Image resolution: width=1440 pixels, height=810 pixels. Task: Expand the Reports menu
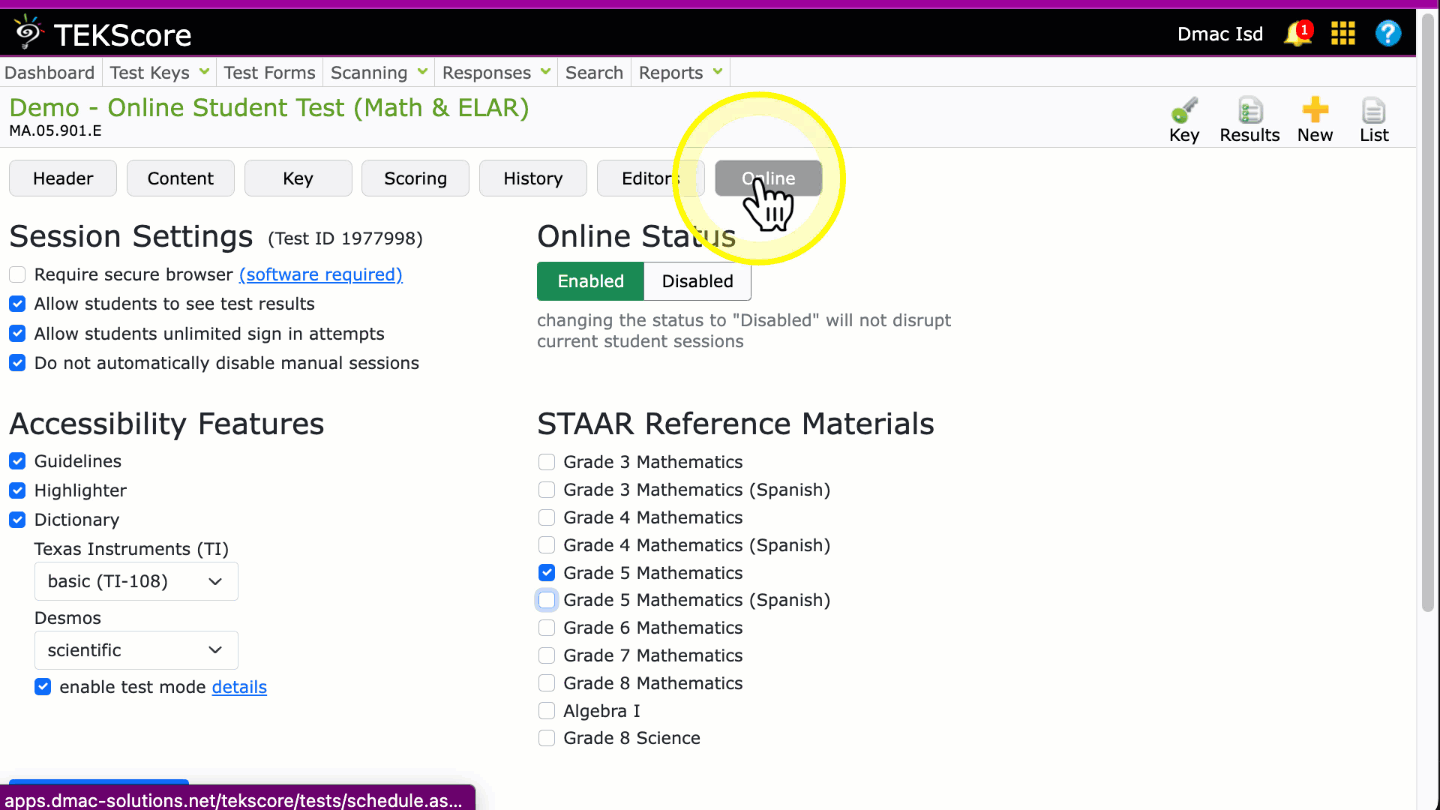point(680,72)
